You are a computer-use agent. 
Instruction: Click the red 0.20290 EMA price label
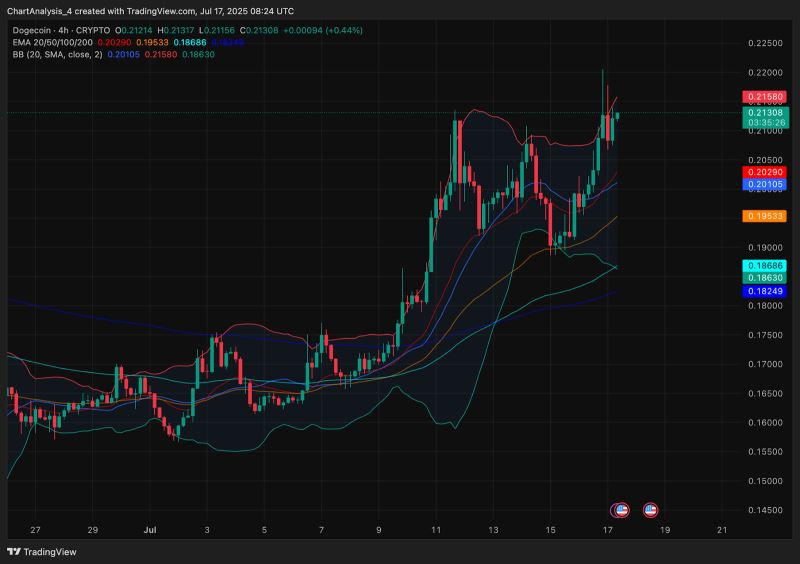pos(764,173)
